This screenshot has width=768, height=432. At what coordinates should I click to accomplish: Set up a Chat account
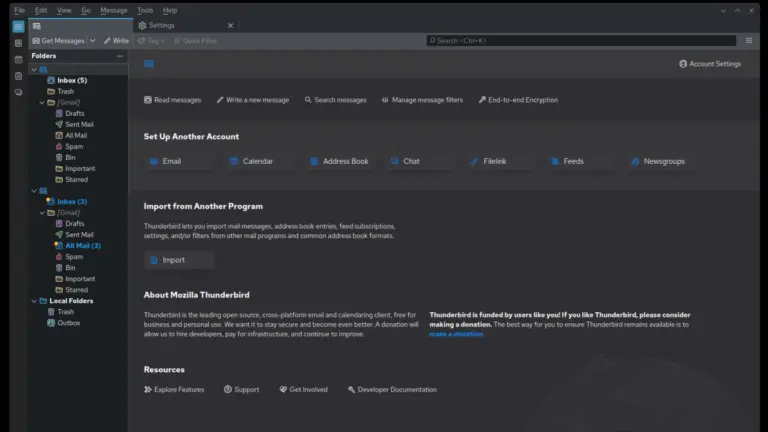point(420,161)
